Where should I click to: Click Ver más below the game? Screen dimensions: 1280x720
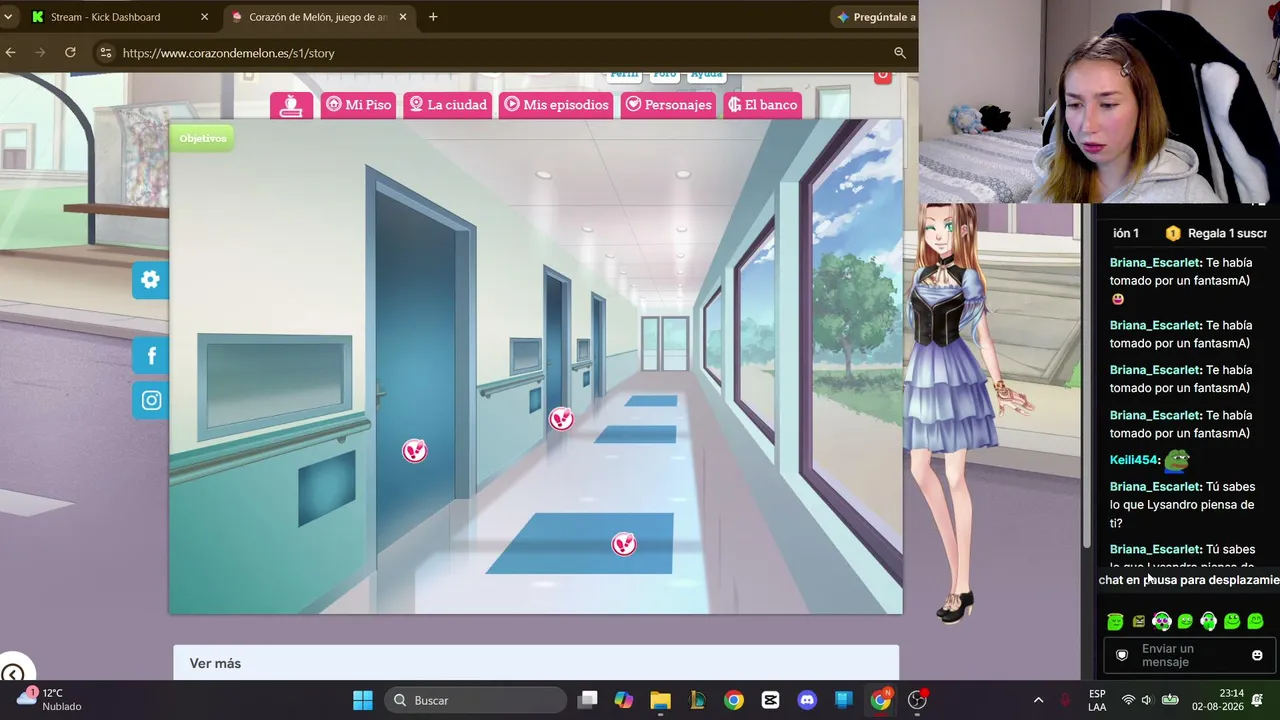coord(215,663)
